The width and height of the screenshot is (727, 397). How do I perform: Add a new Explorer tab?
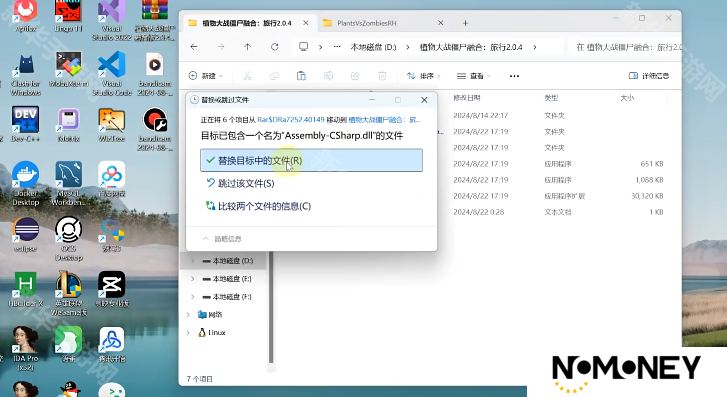pos(466,23)
